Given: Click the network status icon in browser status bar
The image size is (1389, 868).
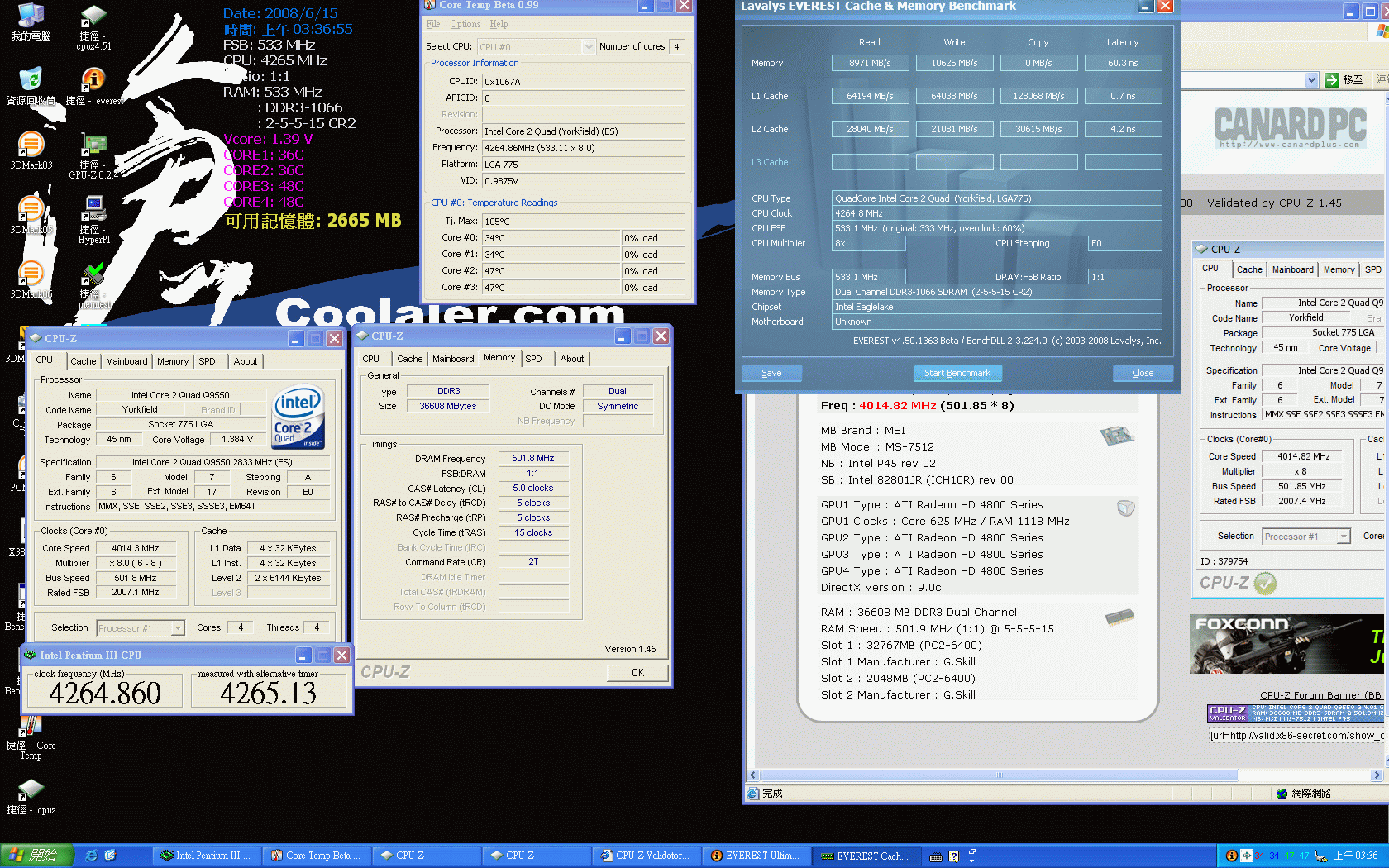Looking at the screenshot, I should [x=1282, y=794].
